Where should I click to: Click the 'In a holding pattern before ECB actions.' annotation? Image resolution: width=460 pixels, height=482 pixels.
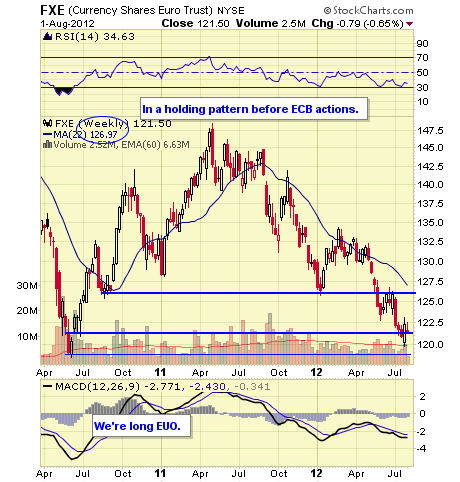(254, 109)
